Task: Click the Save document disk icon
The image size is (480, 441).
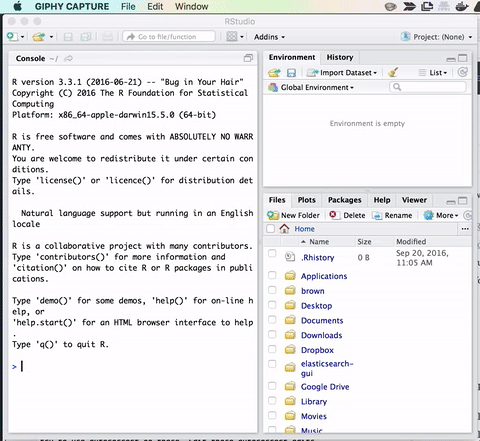Action: (68, 37)
